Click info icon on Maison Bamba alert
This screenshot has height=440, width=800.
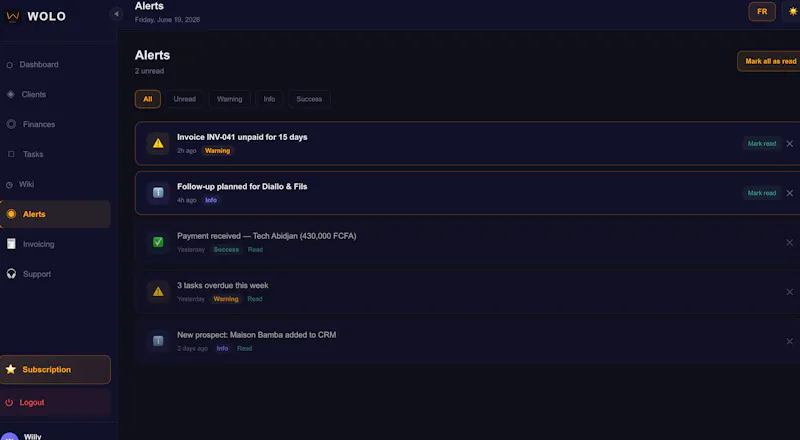158,341
